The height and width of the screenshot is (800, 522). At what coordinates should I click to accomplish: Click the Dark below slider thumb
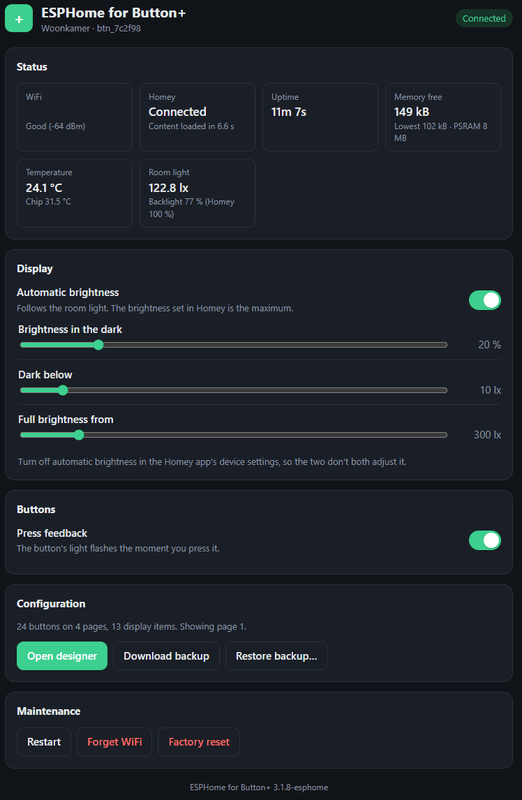pyautogui.click(x=63, y=390)
